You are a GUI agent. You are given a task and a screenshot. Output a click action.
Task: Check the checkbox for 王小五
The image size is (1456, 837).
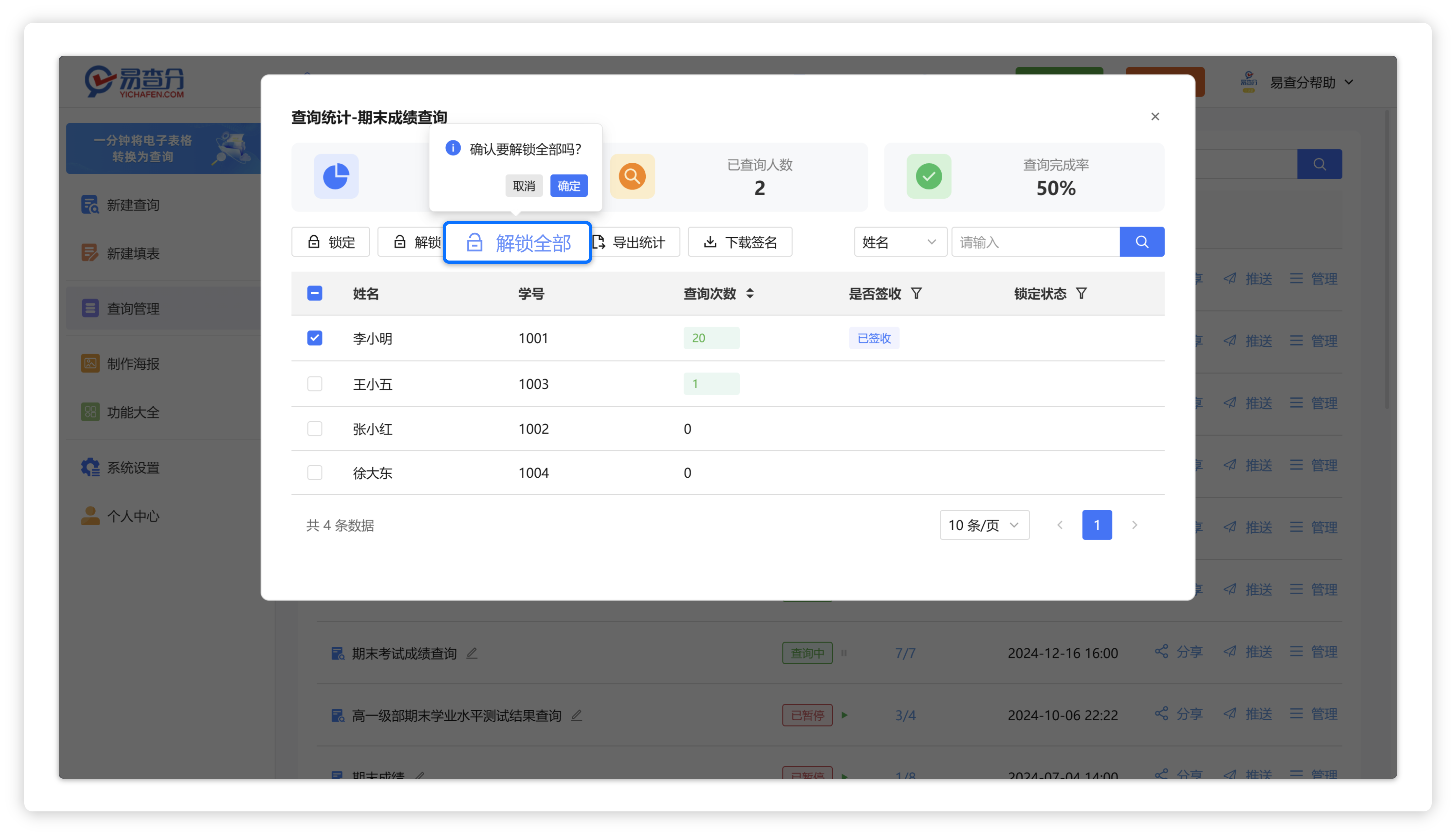[314, 383]
